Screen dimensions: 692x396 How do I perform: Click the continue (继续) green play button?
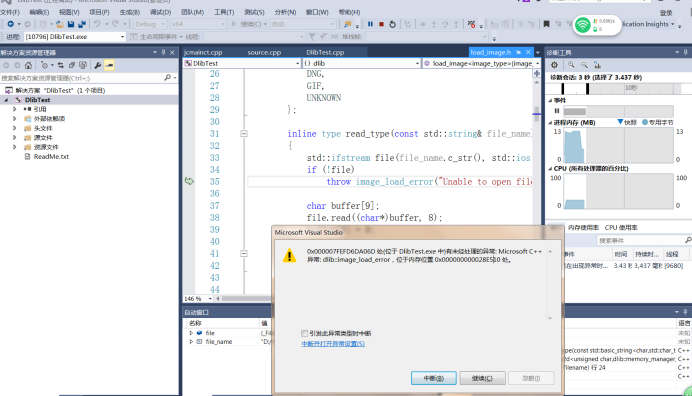[x=234, y=24]
